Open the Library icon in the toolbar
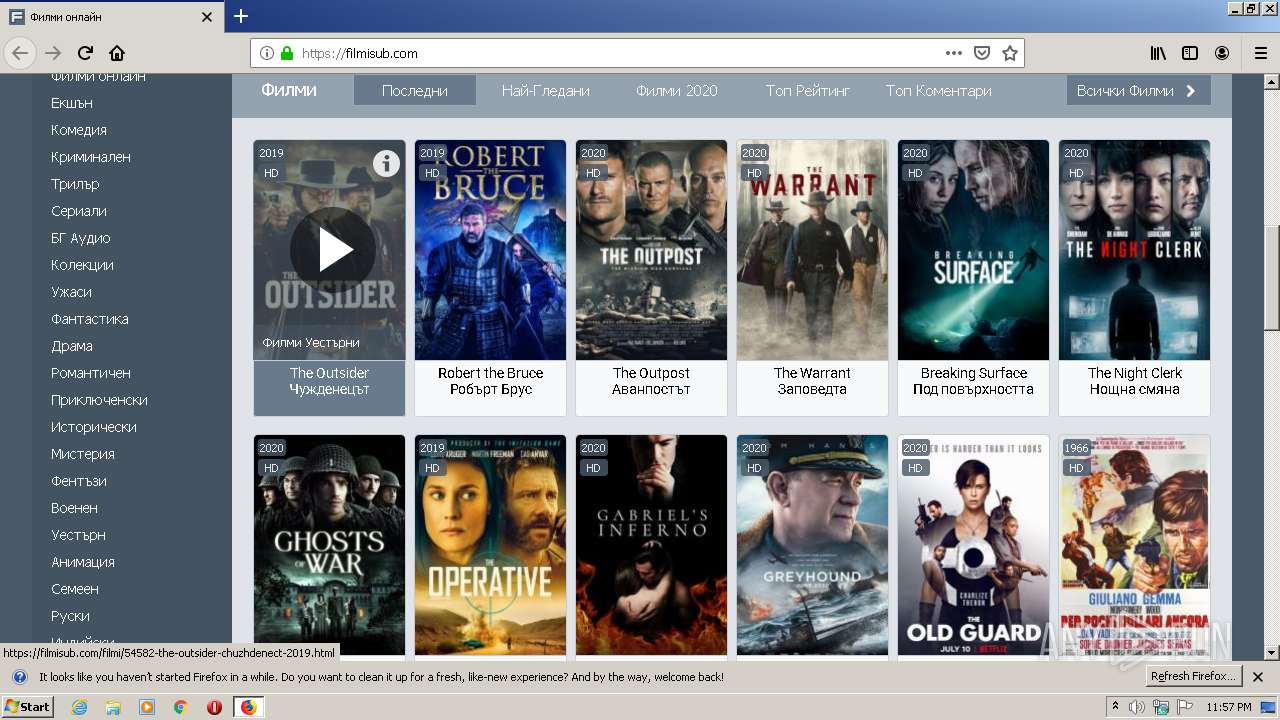This screenshot has width=1280, height=720. [x=1158, y=53]
